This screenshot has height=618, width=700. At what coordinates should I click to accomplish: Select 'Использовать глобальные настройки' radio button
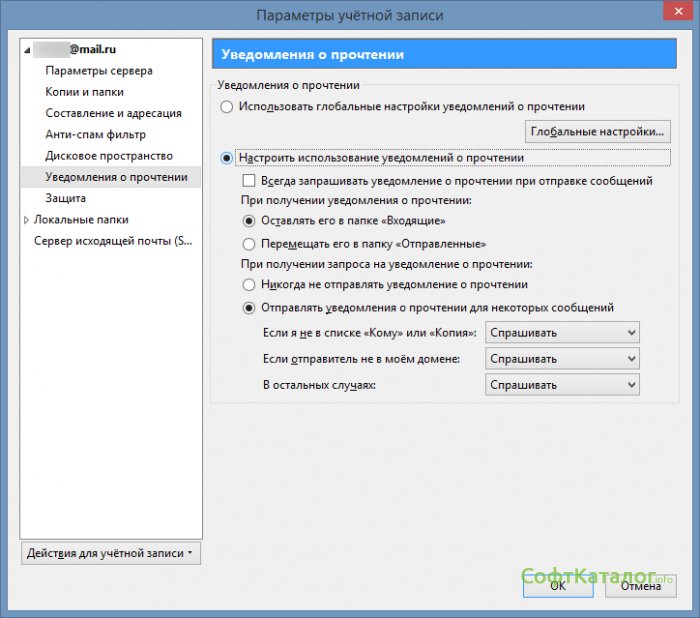click(x=228, y=106)
